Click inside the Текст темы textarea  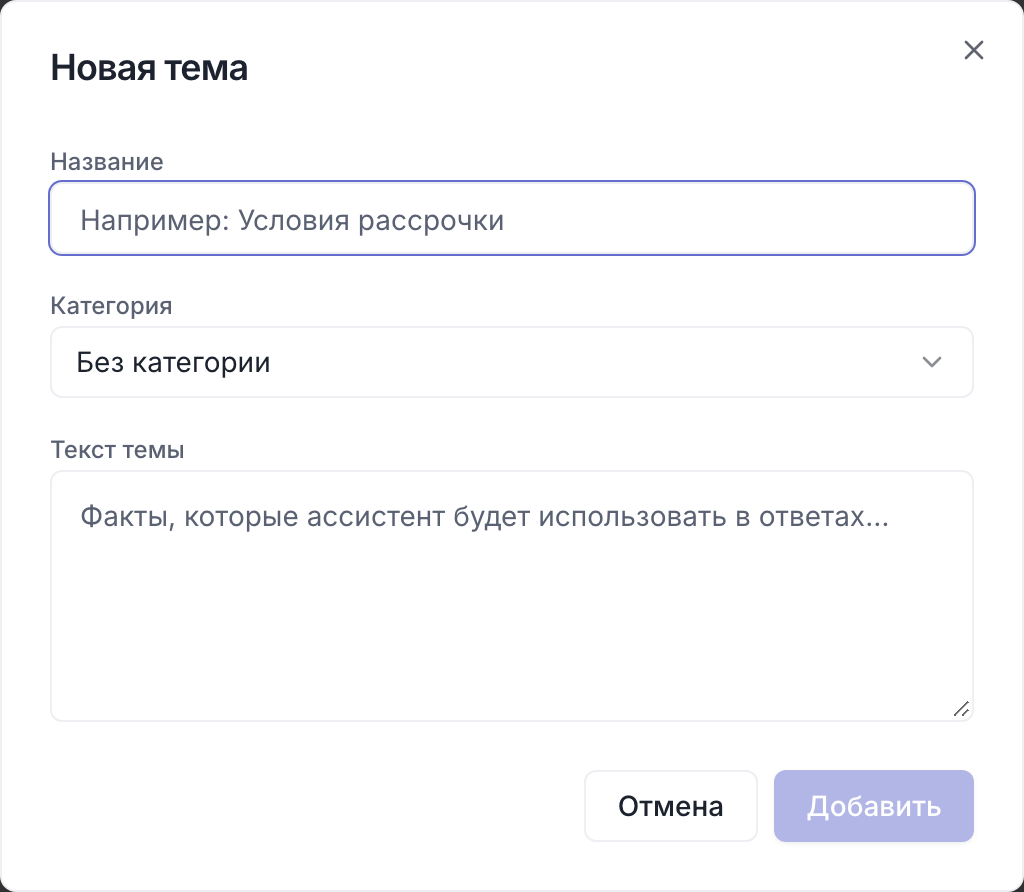(512, 596)
